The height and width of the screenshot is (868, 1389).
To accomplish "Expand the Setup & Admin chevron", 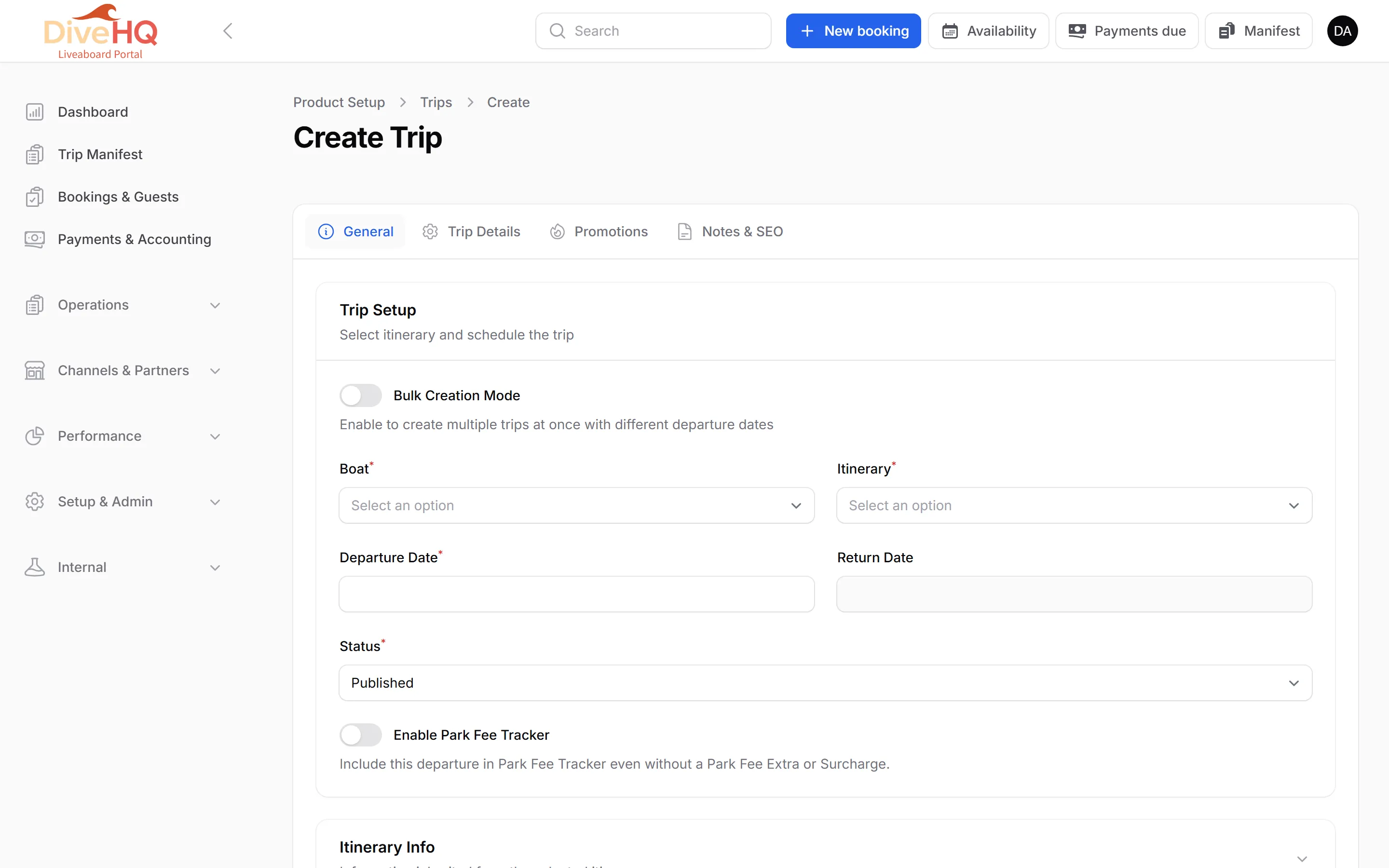I will point(215,502).
